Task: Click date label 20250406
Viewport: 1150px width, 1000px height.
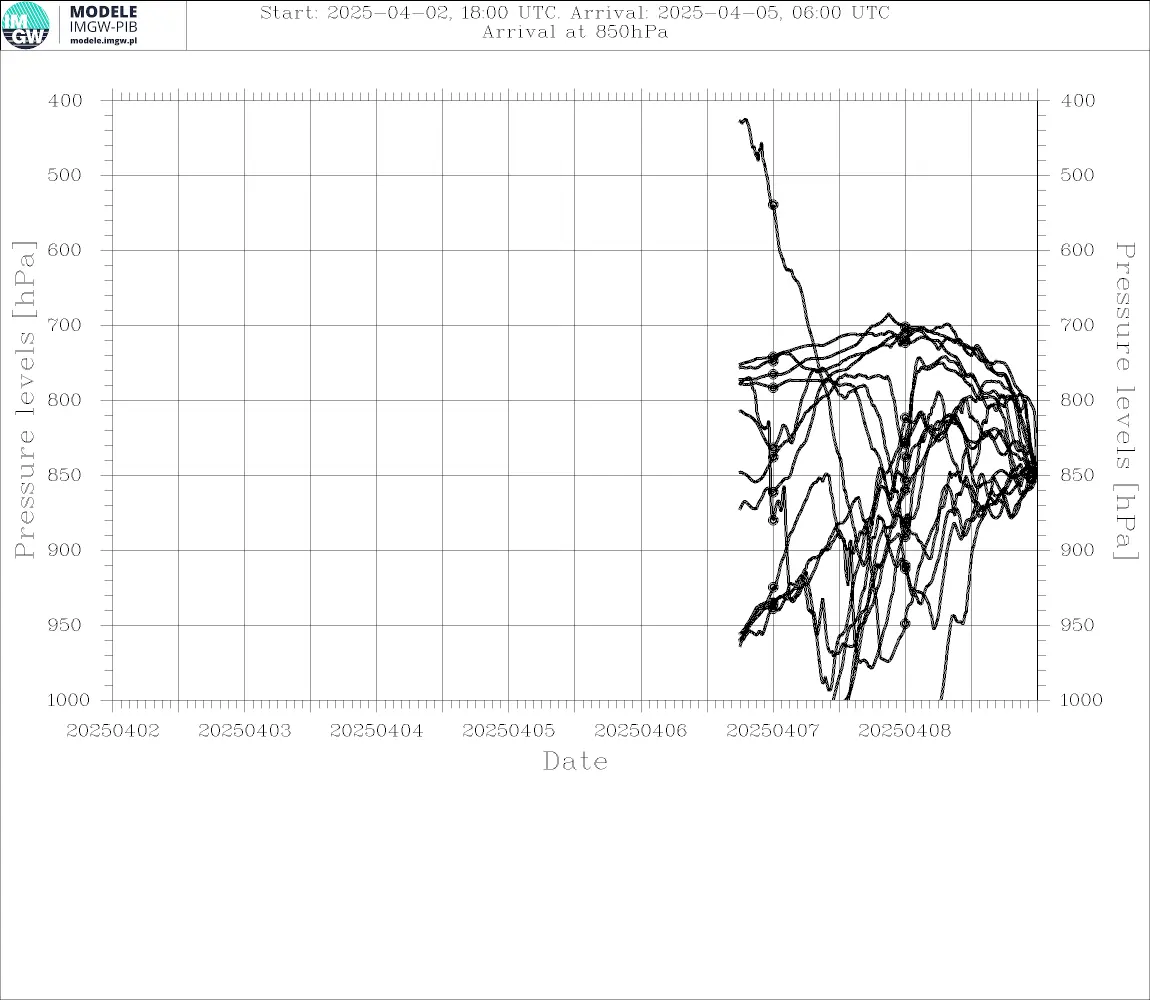Action: 641,731
